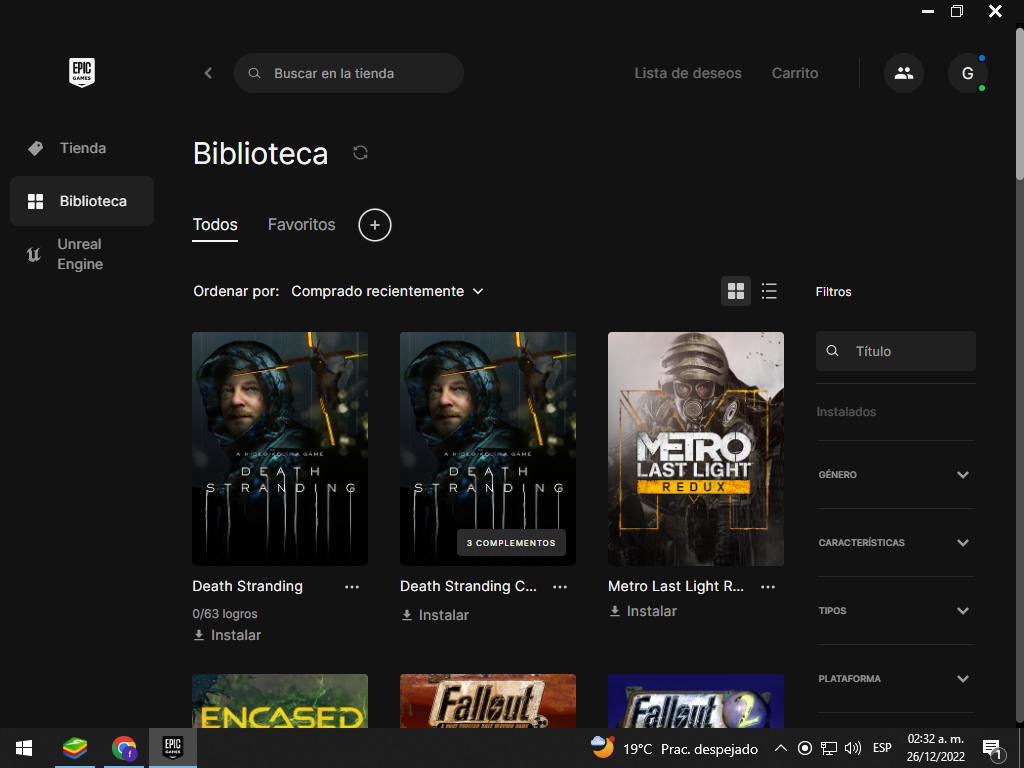The width and height of the screenshot is (1024, 768).
Task: Switch to the Favoritos tab
Action: (x=302, y=225)
